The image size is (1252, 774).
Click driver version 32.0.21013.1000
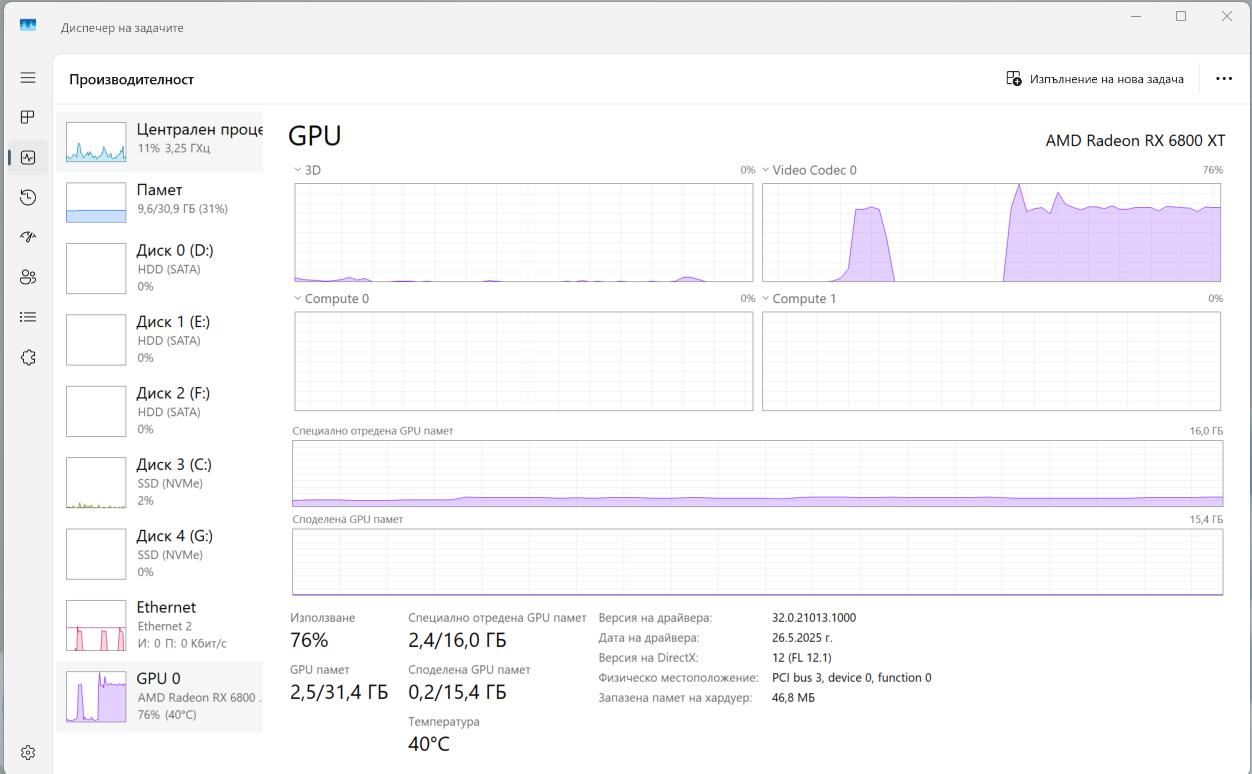(x=814, y=618)
